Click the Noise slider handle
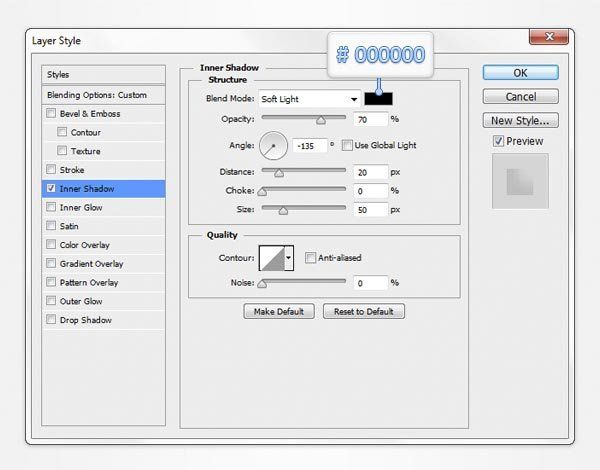600x470 pixels. click(x=262, y=284)
